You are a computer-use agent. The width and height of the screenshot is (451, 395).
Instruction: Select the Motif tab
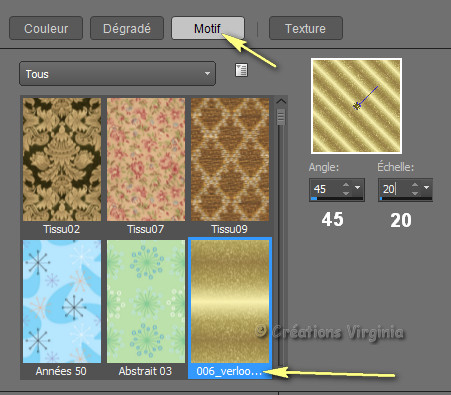click(208, 28)
